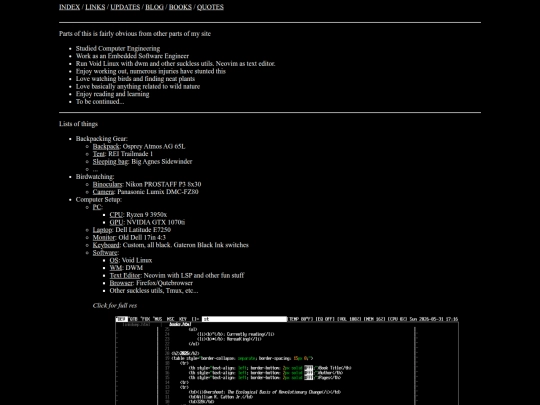Open the Binoculars link

[107, 184]
